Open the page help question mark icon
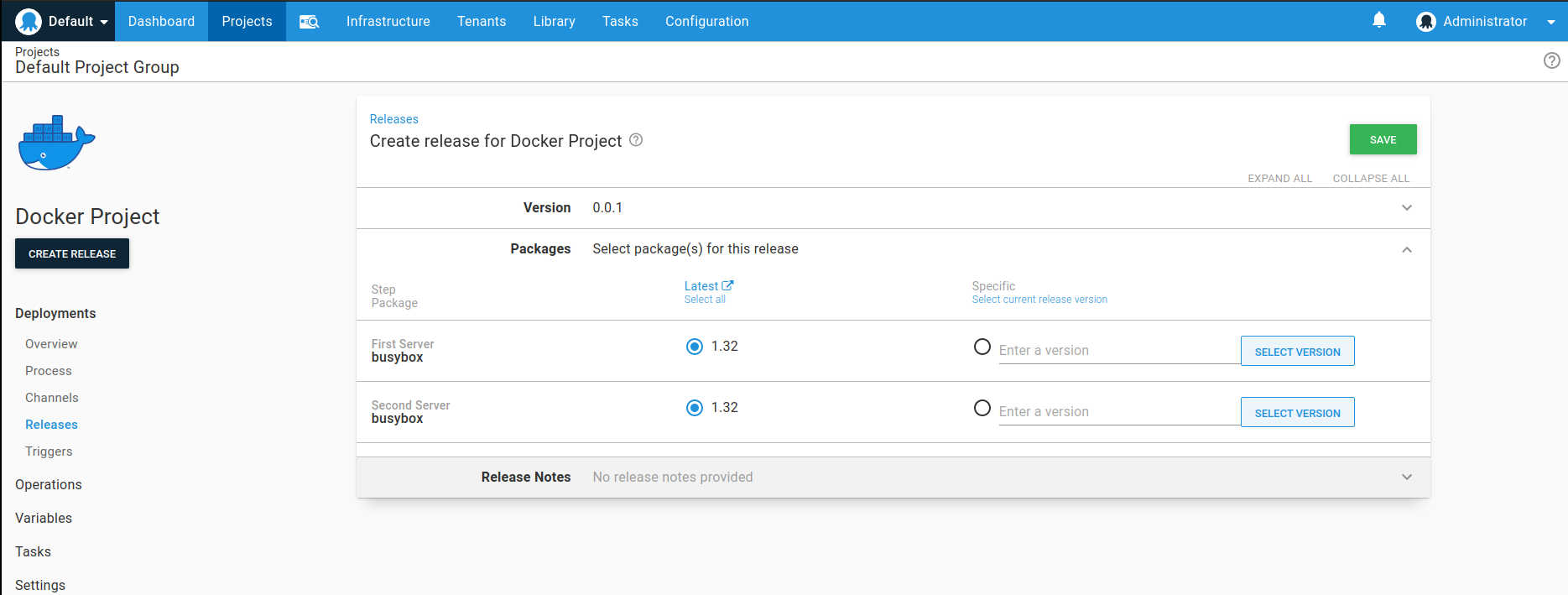1568x595 pixels. pos(1552,60)
